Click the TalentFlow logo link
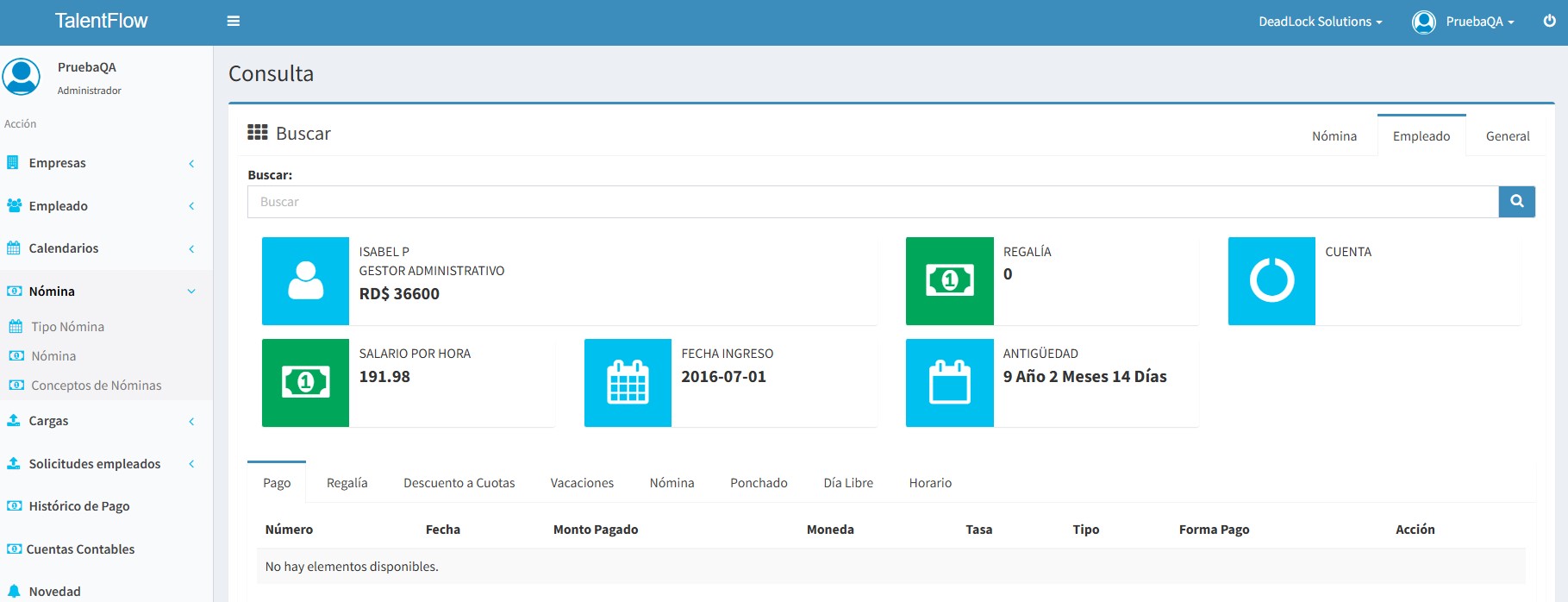The image size is (1568, 602). [x=101, y=21]
